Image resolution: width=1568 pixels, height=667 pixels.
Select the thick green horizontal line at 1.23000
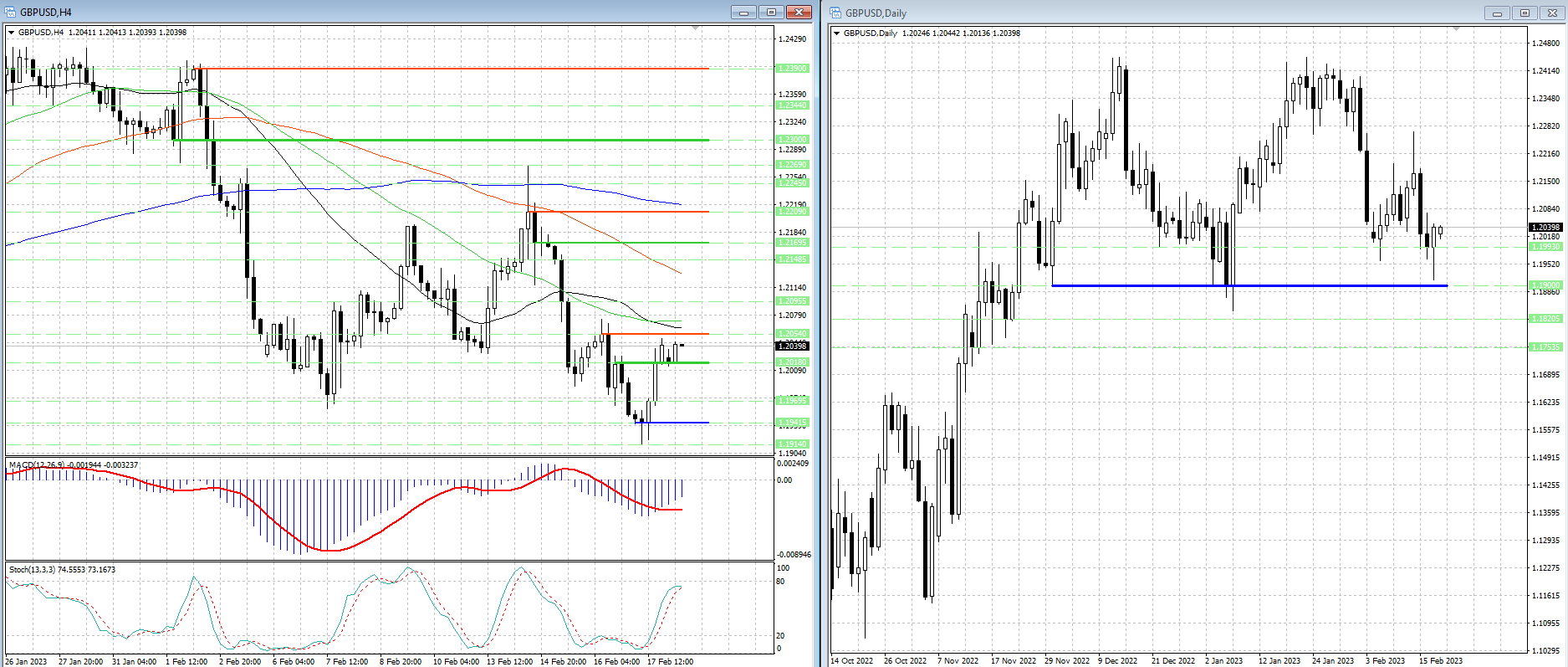[x=441, y=140]
